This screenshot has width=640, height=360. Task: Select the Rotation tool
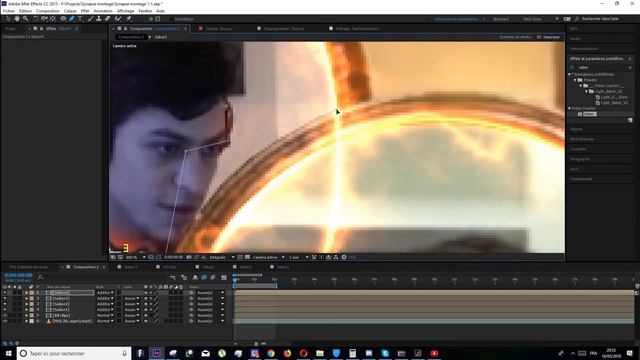point(36,19)
